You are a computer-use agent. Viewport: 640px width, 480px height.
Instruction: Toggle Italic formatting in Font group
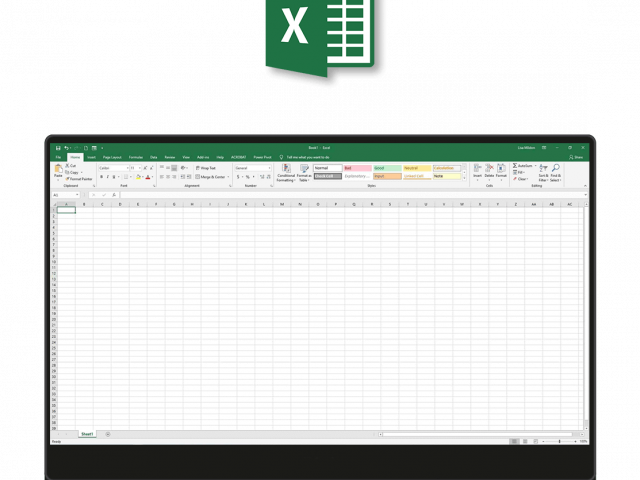pos(108,177)
